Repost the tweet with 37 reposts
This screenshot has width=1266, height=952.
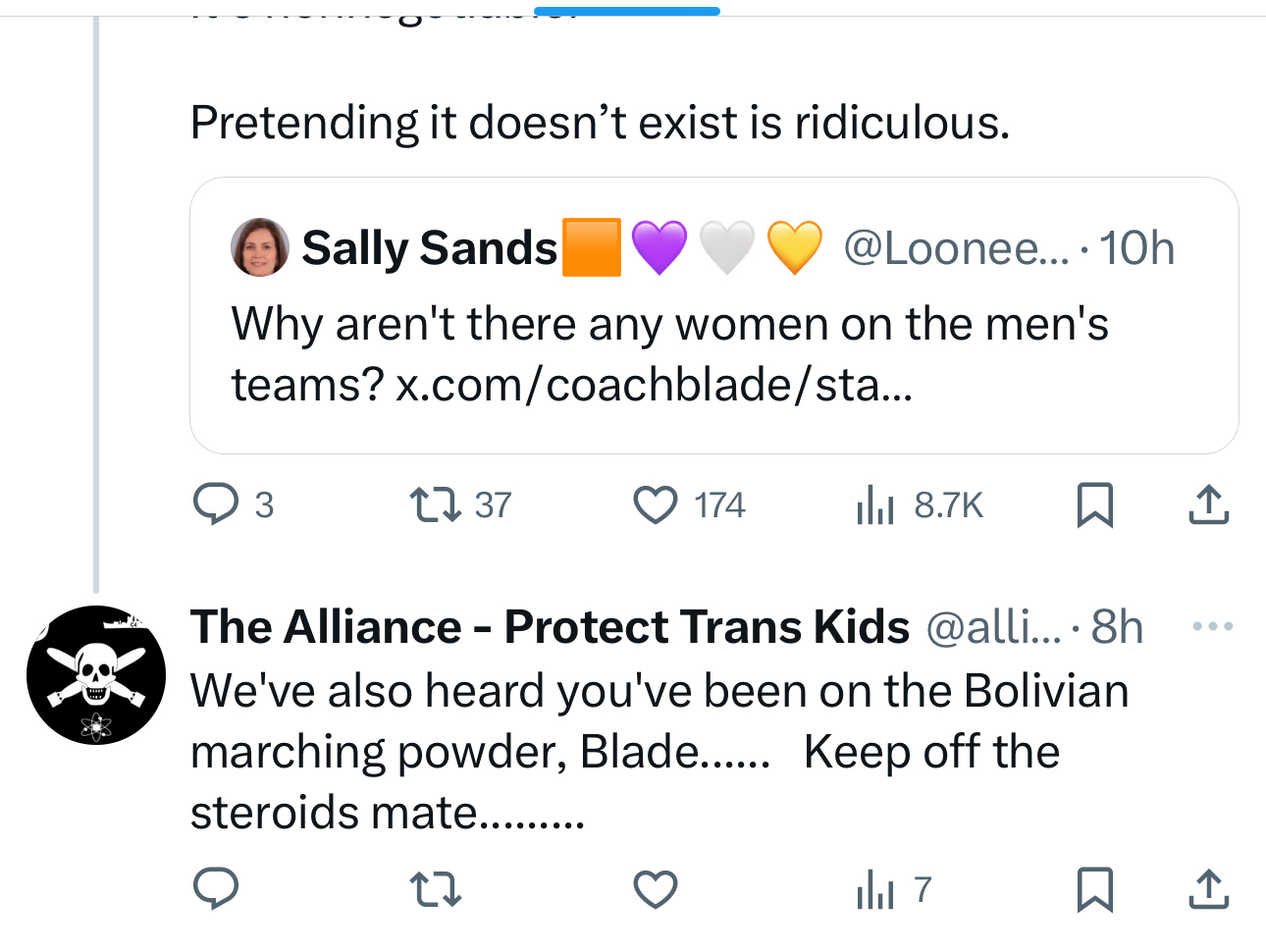click(x=435, y=504)
